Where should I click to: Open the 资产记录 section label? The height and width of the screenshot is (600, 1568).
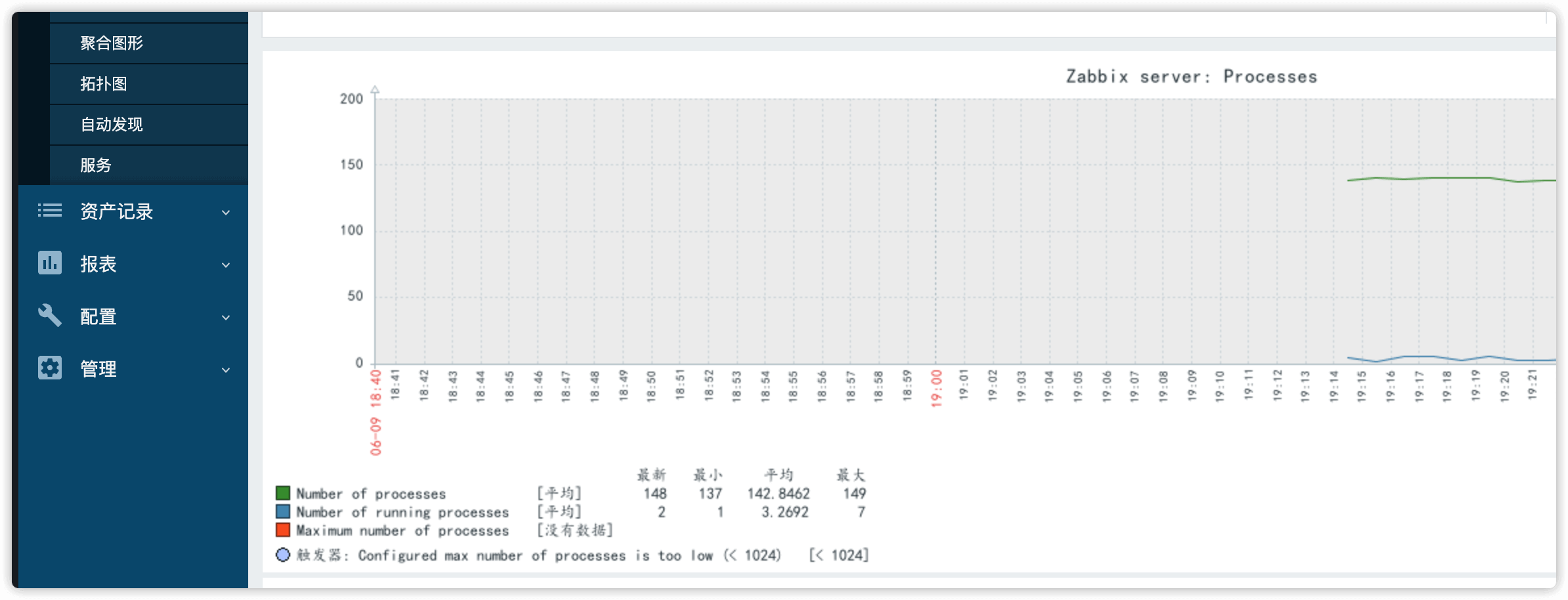[x=117, y=211]
